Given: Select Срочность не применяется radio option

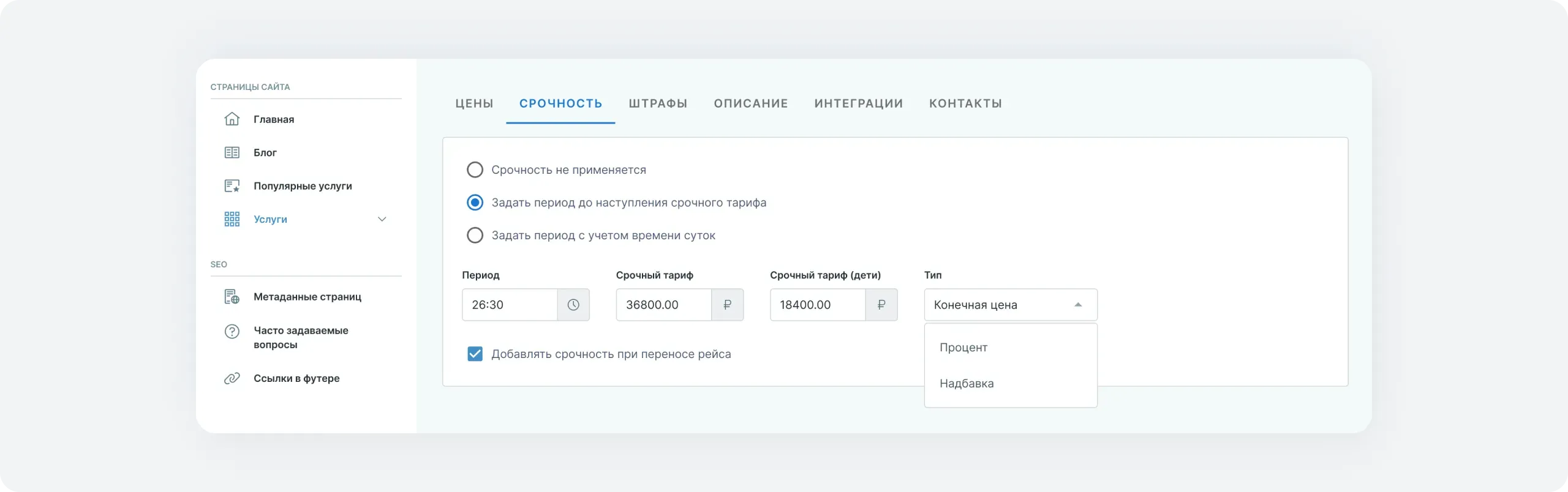Looking at the screenshot, I should click(475, 170).
